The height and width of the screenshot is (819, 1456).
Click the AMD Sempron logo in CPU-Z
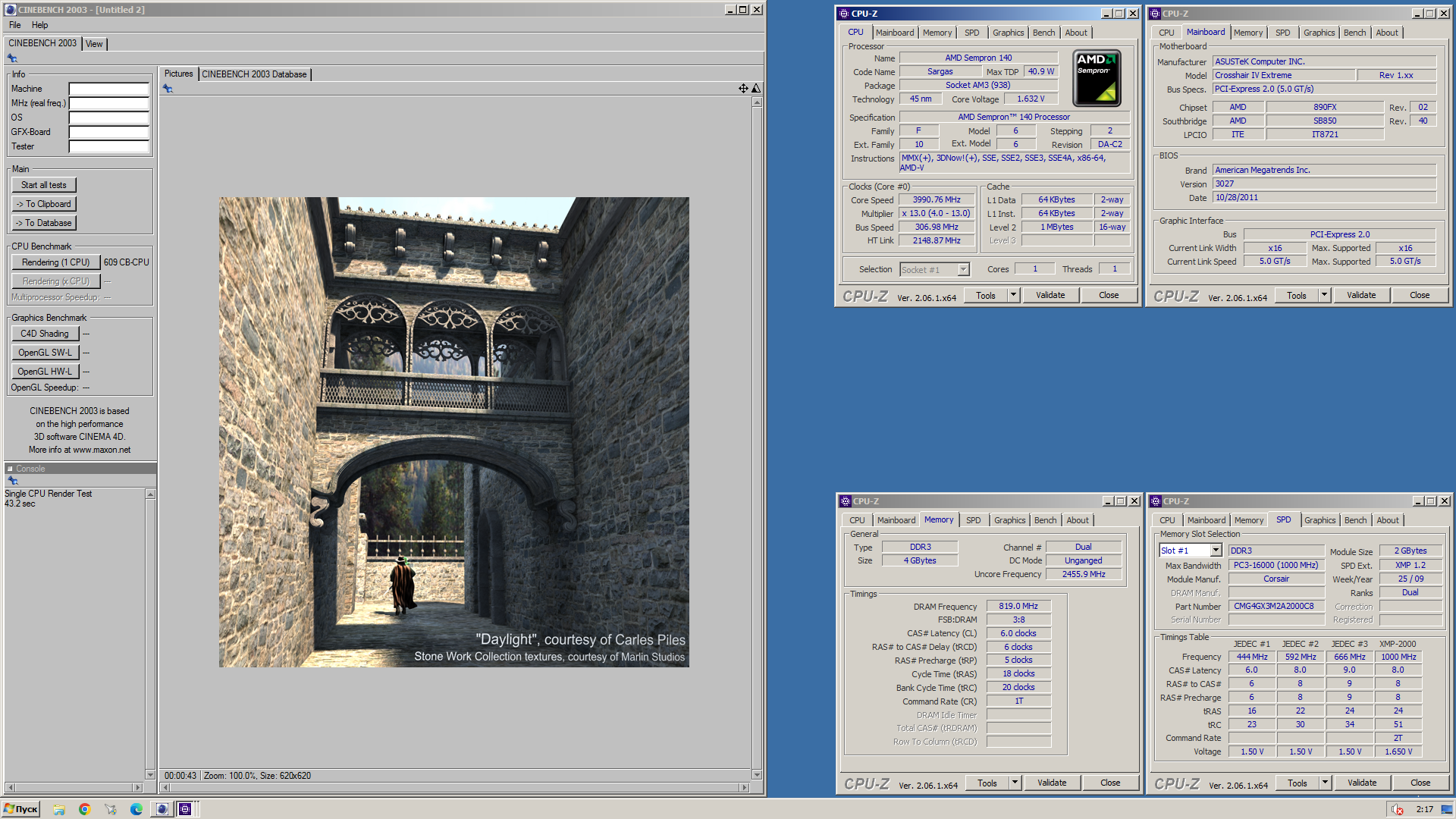click(x=1097, y=78)
